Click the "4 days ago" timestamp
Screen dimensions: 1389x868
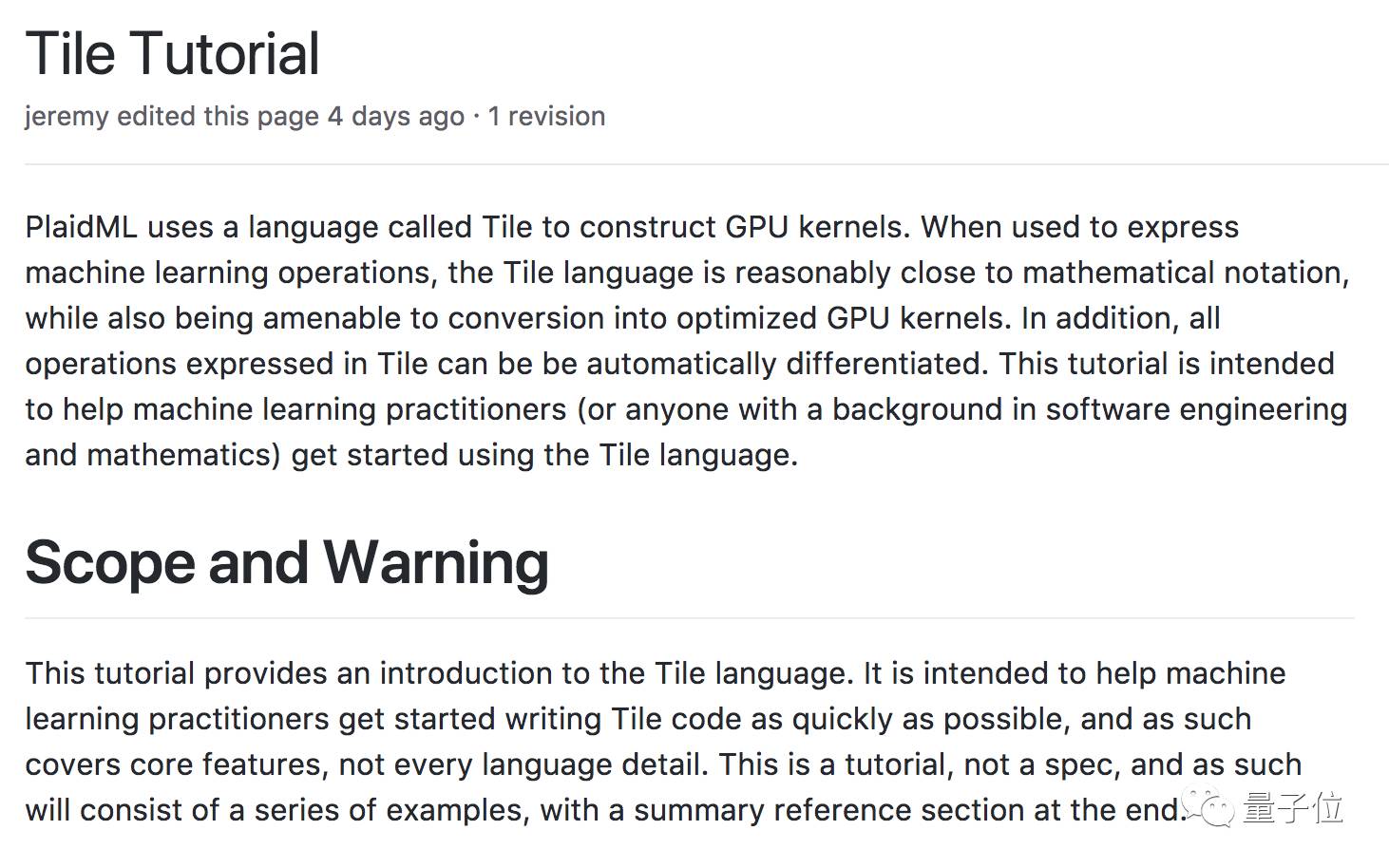pos(396,116)
